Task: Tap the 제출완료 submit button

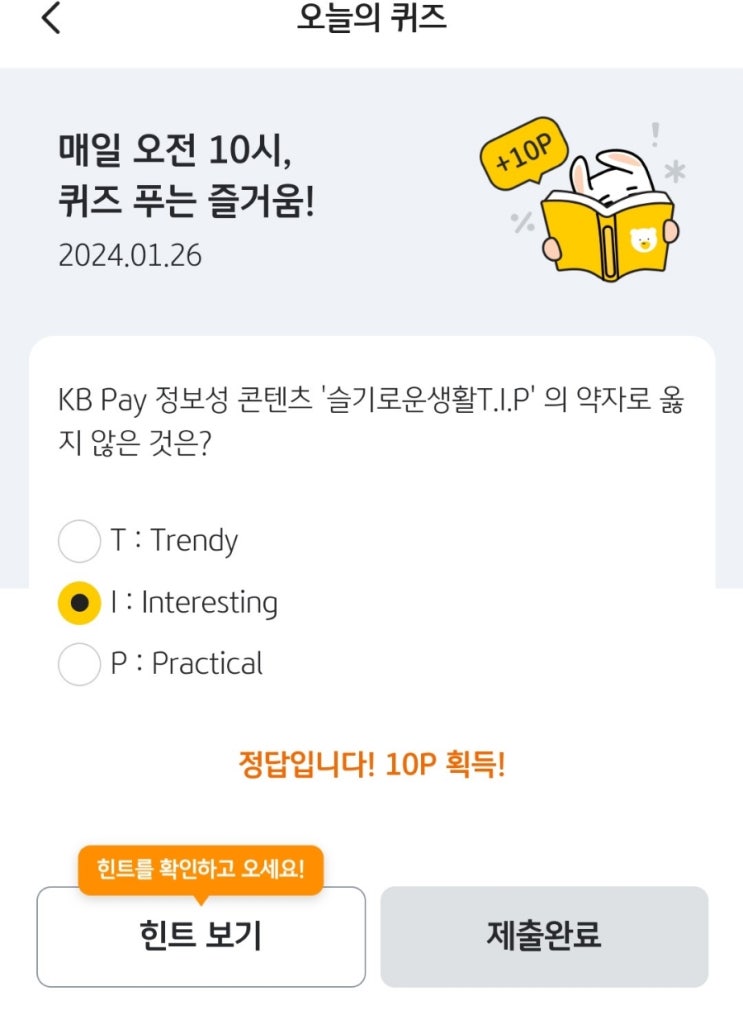Action: [x=545, y=936]
